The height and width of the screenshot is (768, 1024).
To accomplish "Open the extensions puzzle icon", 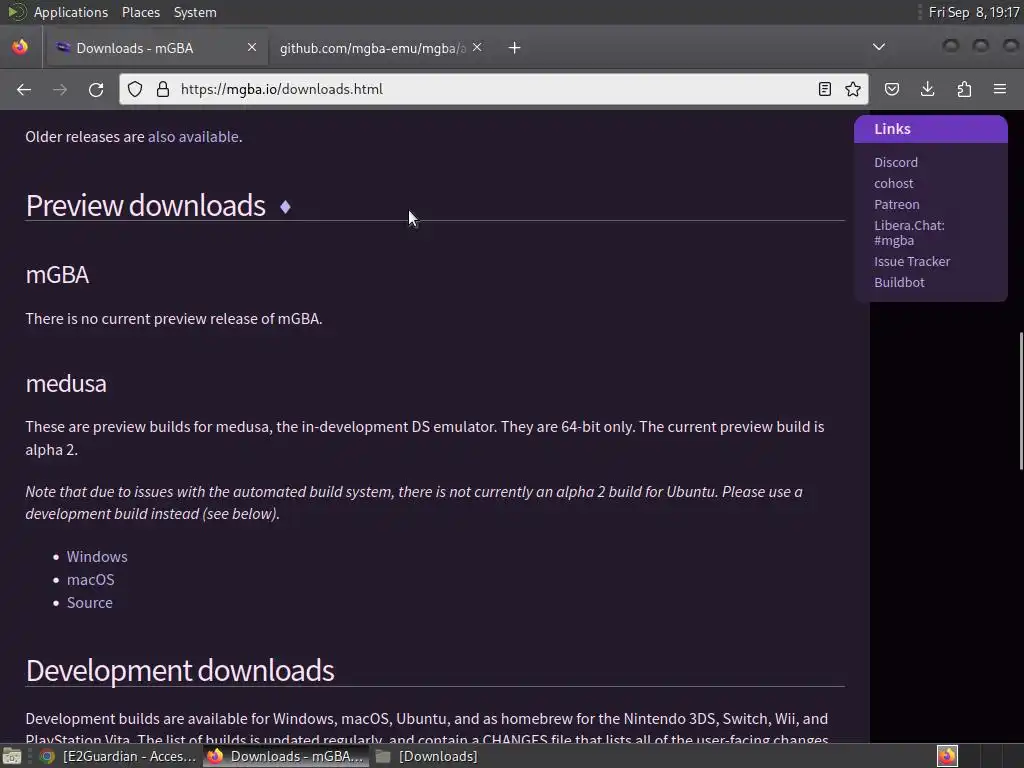I will point(964,89).
